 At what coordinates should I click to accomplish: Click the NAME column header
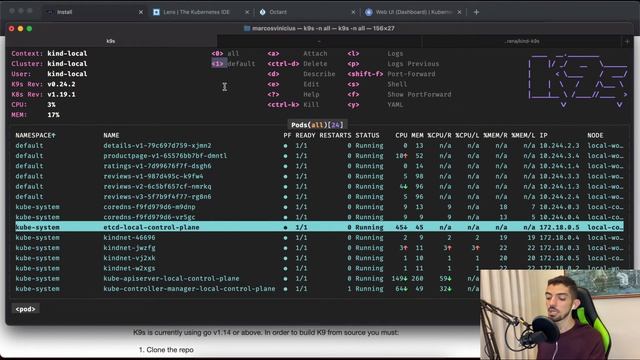(x=111, y=135)
